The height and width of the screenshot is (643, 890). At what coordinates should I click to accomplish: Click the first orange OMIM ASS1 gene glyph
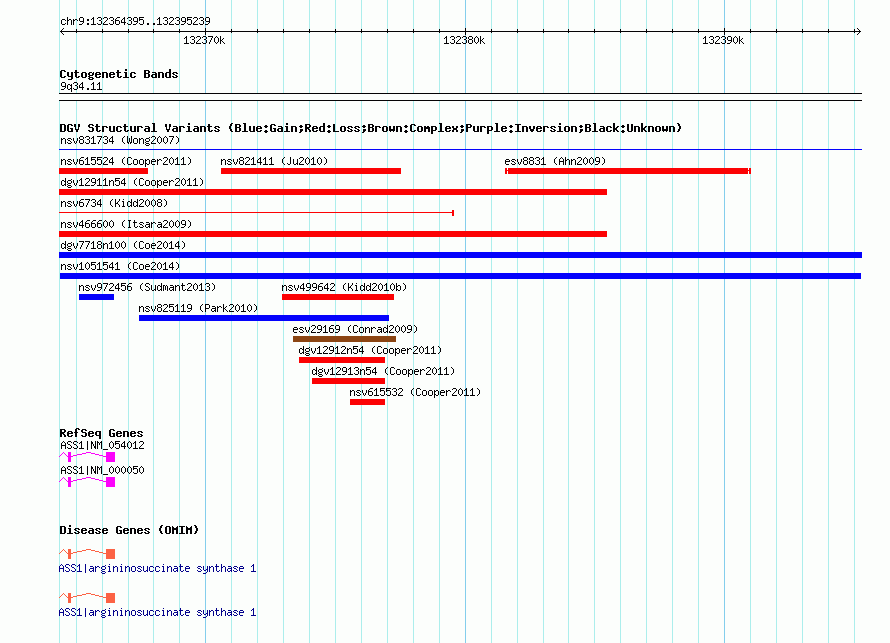pos(87,553)
